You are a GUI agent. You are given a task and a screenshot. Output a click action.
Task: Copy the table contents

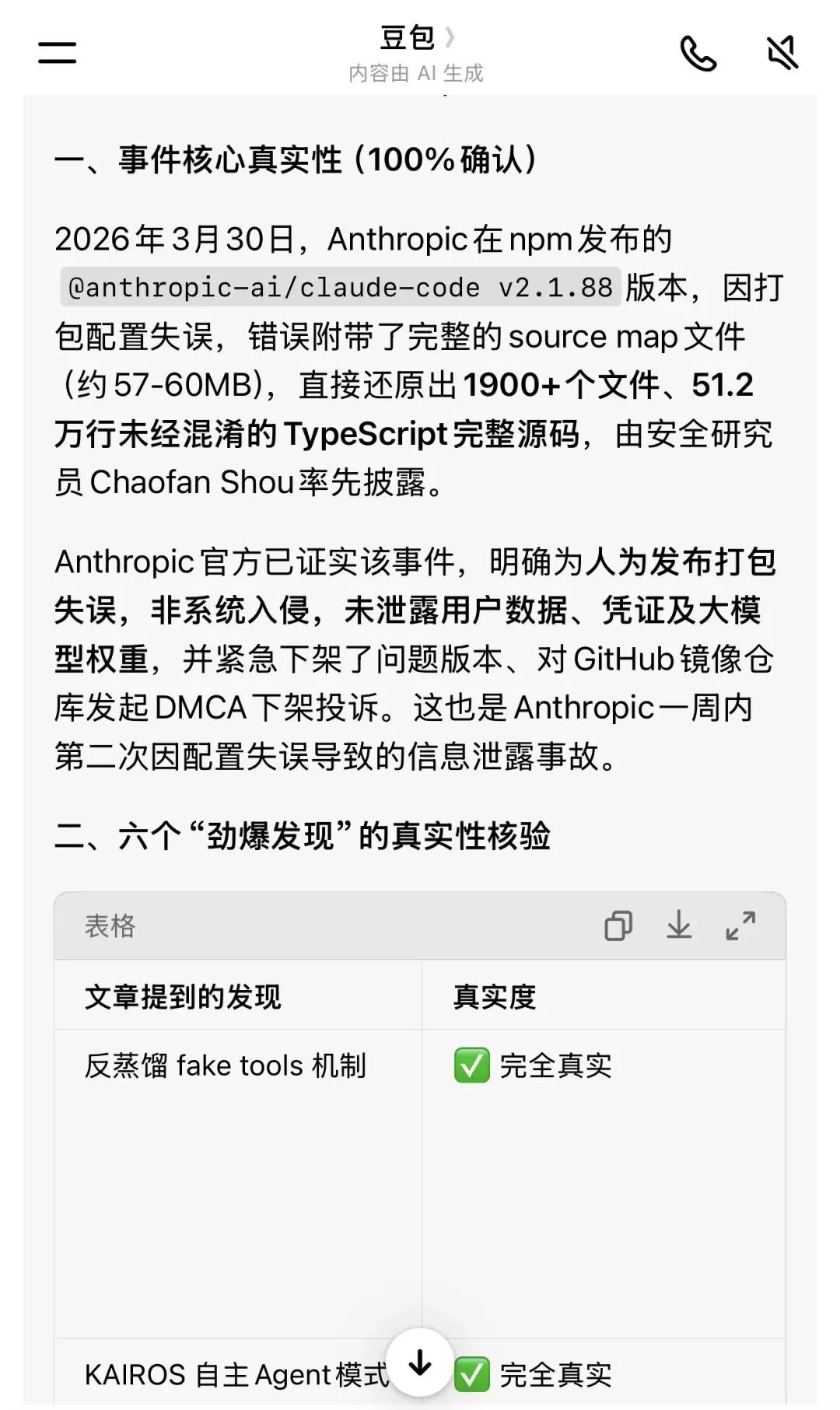[618, 925]
